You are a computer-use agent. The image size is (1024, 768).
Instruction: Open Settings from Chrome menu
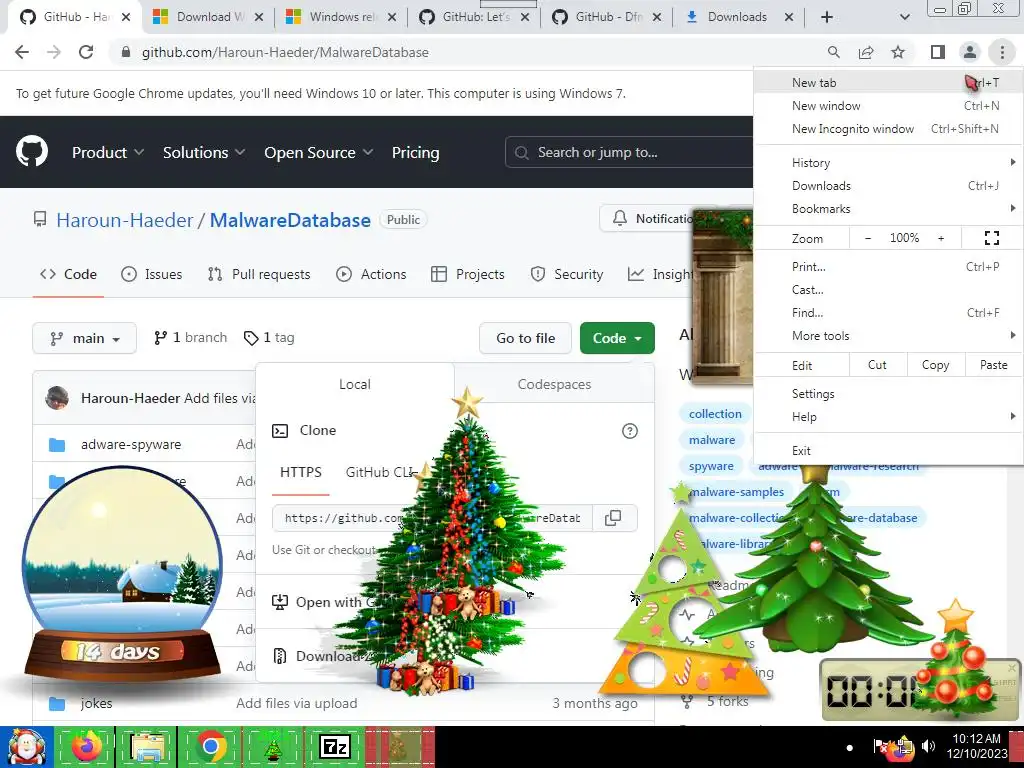pos(888,394)
